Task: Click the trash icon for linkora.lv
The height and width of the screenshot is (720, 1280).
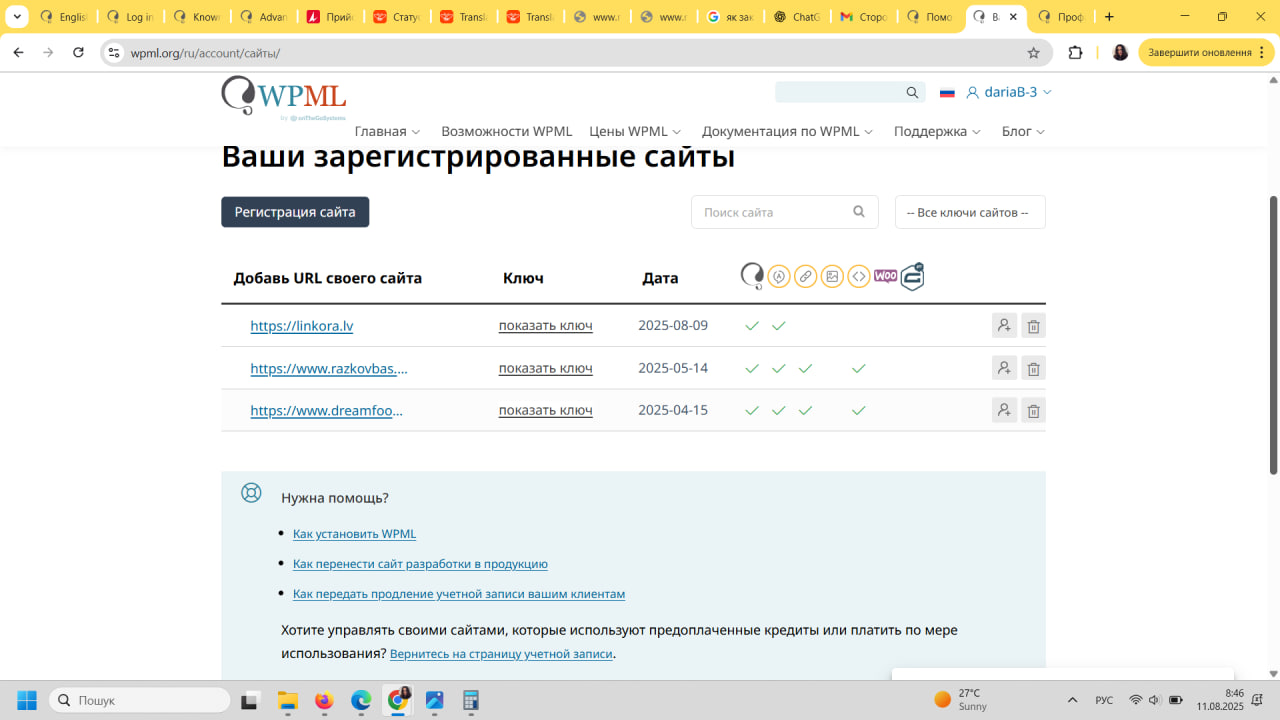Action: point(1033,326)
